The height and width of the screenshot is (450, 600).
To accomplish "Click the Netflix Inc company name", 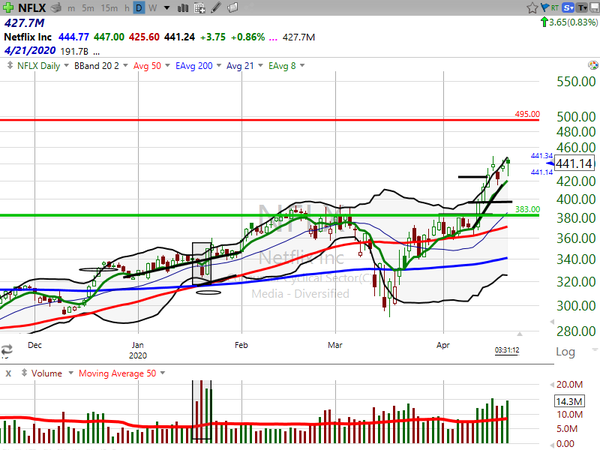I will click(x=28, y=37).
